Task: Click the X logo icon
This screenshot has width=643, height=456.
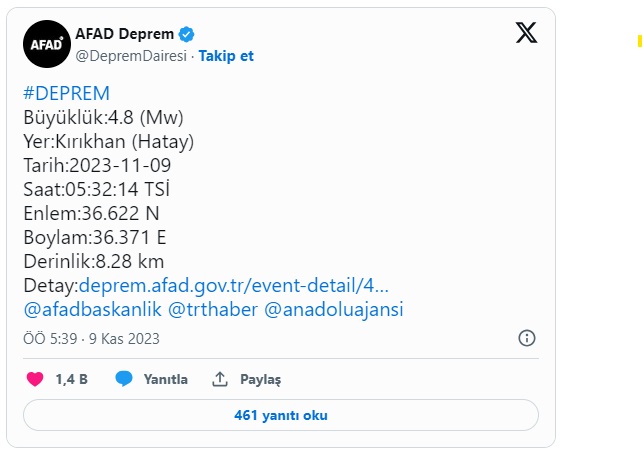Action: (x=526, y=33)
